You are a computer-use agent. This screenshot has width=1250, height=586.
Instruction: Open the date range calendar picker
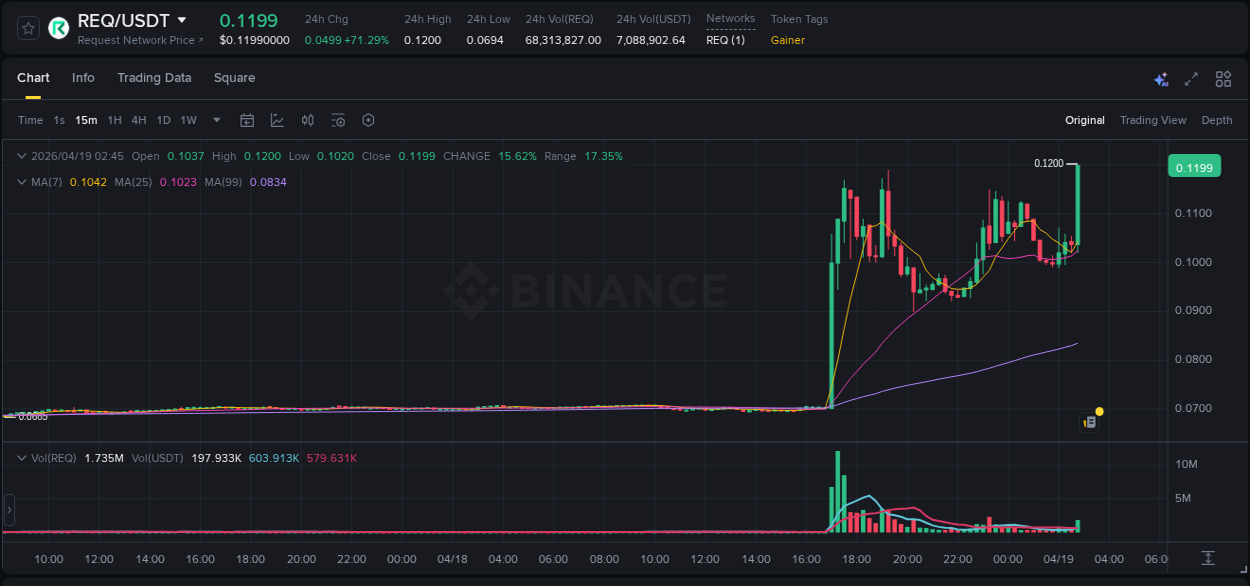point(247,120)
